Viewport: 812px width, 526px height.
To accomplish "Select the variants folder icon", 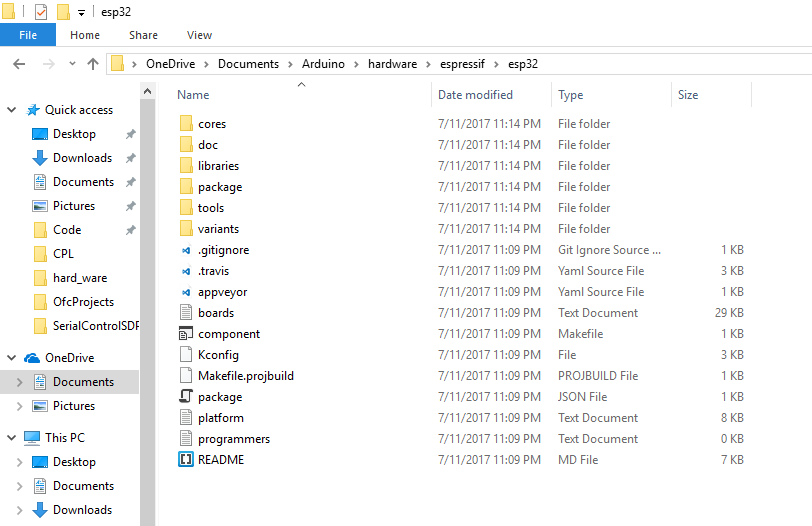I will click(186, 229).
